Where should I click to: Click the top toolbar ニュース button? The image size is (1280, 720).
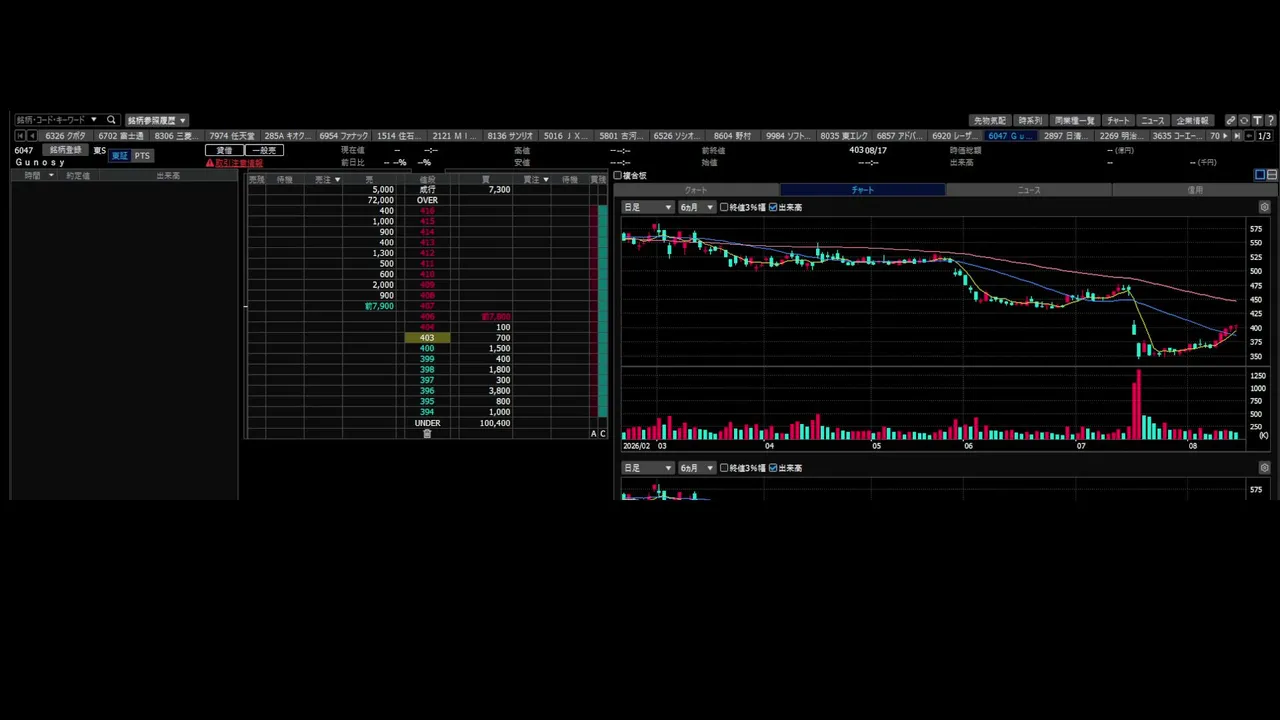[1153, 120]
